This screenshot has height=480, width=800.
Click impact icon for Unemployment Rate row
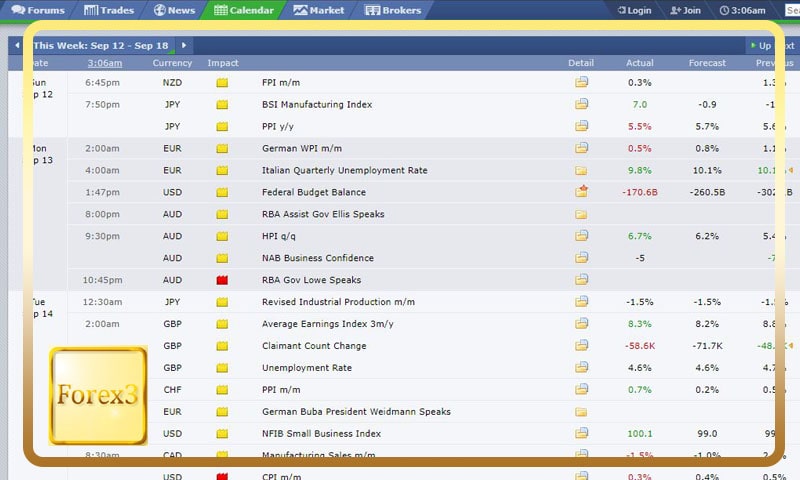tap(222, 368)
